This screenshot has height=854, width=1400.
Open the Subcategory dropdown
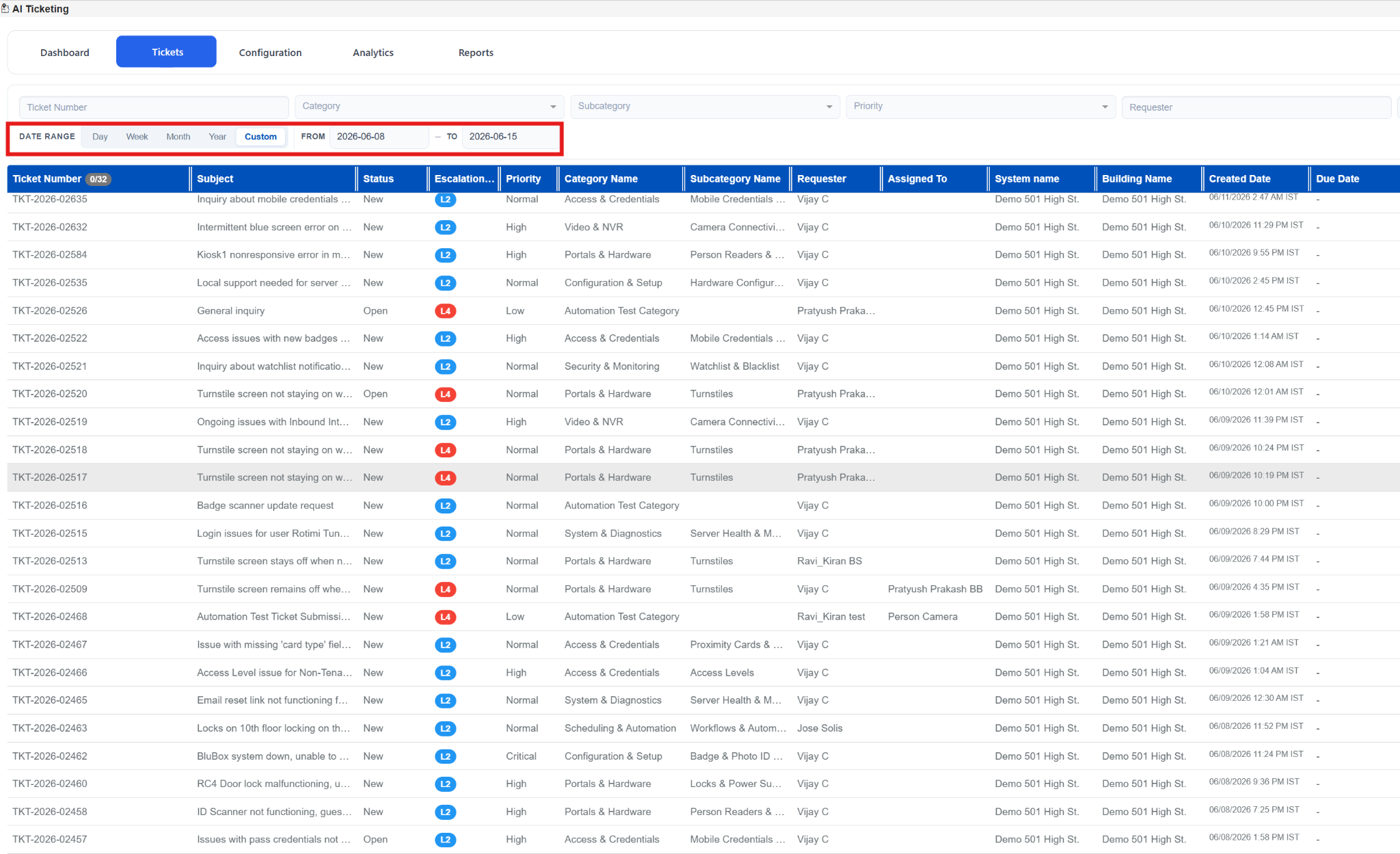(x=705, y=107)
